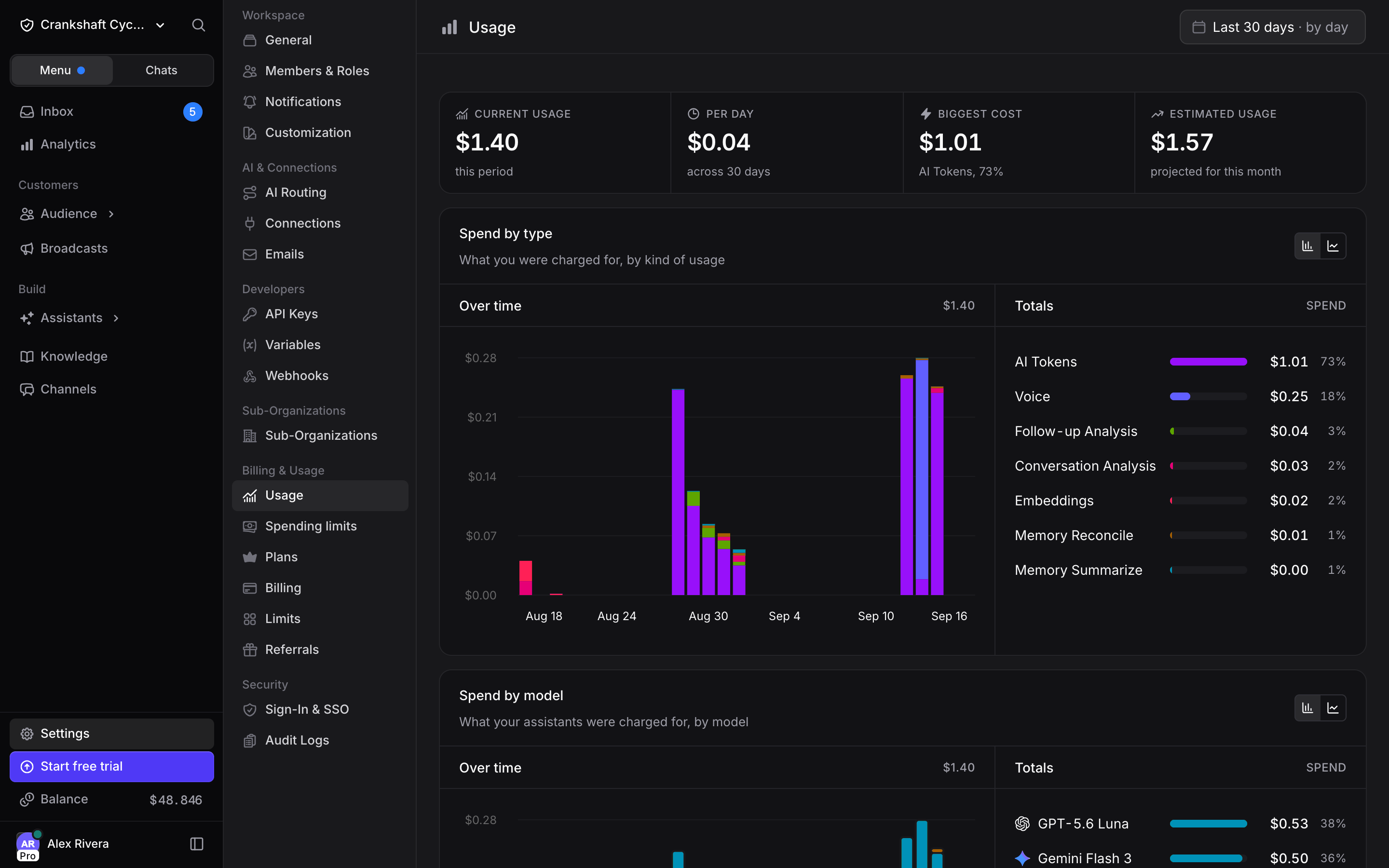The width and height of the screenshot is (1389, 868).
Task: Switch Spend by type to line chart
Action: click(x=1333, y=246)
